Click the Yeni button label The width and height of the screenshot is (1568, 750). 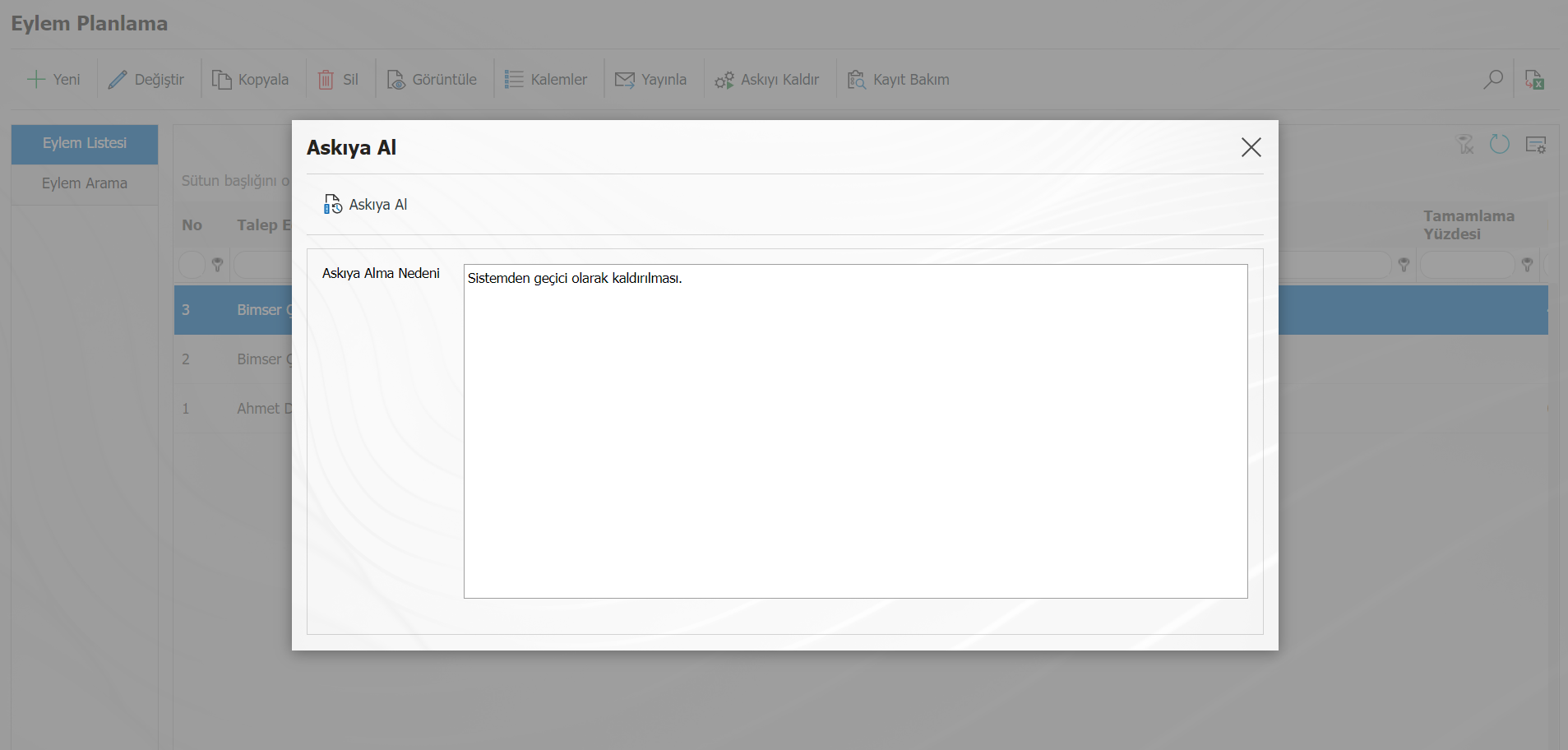[67, 80]
